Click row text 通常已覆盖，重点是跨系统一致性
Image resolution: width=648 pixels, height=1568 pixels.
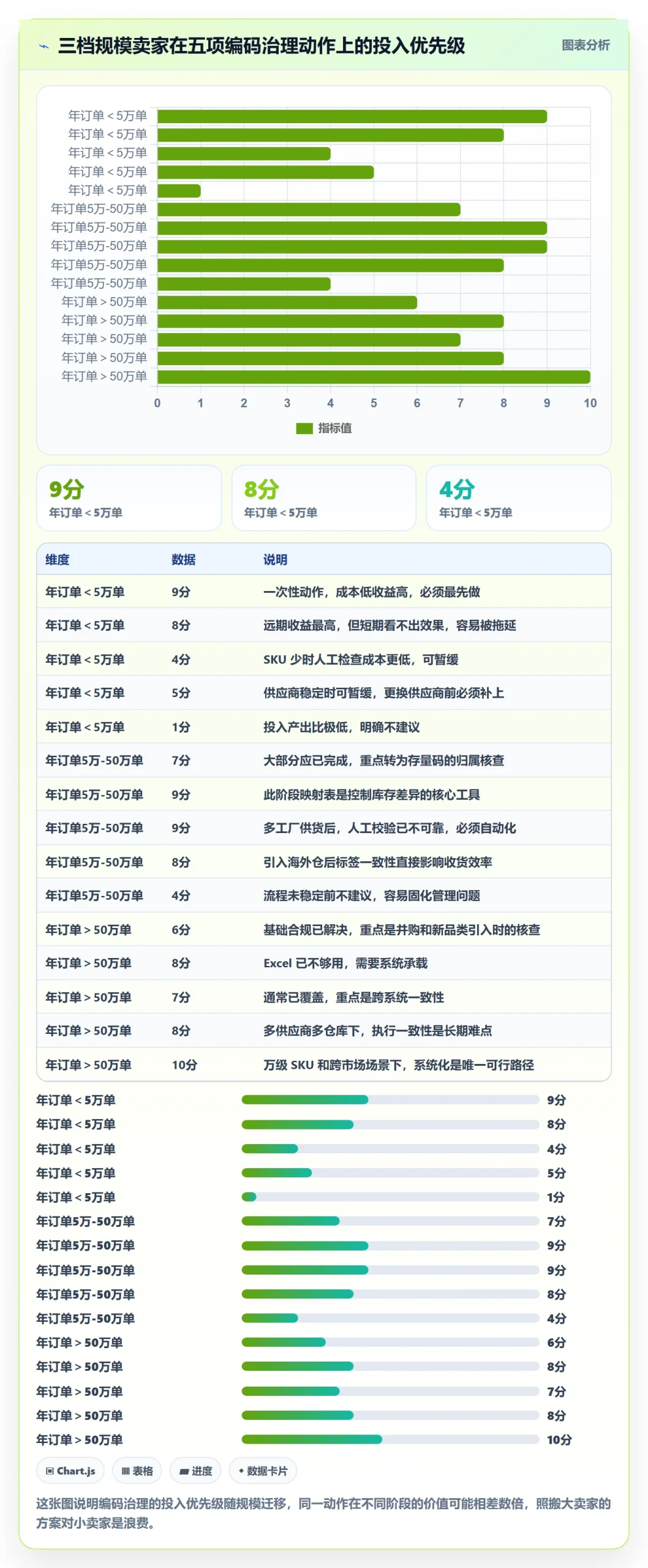click(x=354, y=997)
